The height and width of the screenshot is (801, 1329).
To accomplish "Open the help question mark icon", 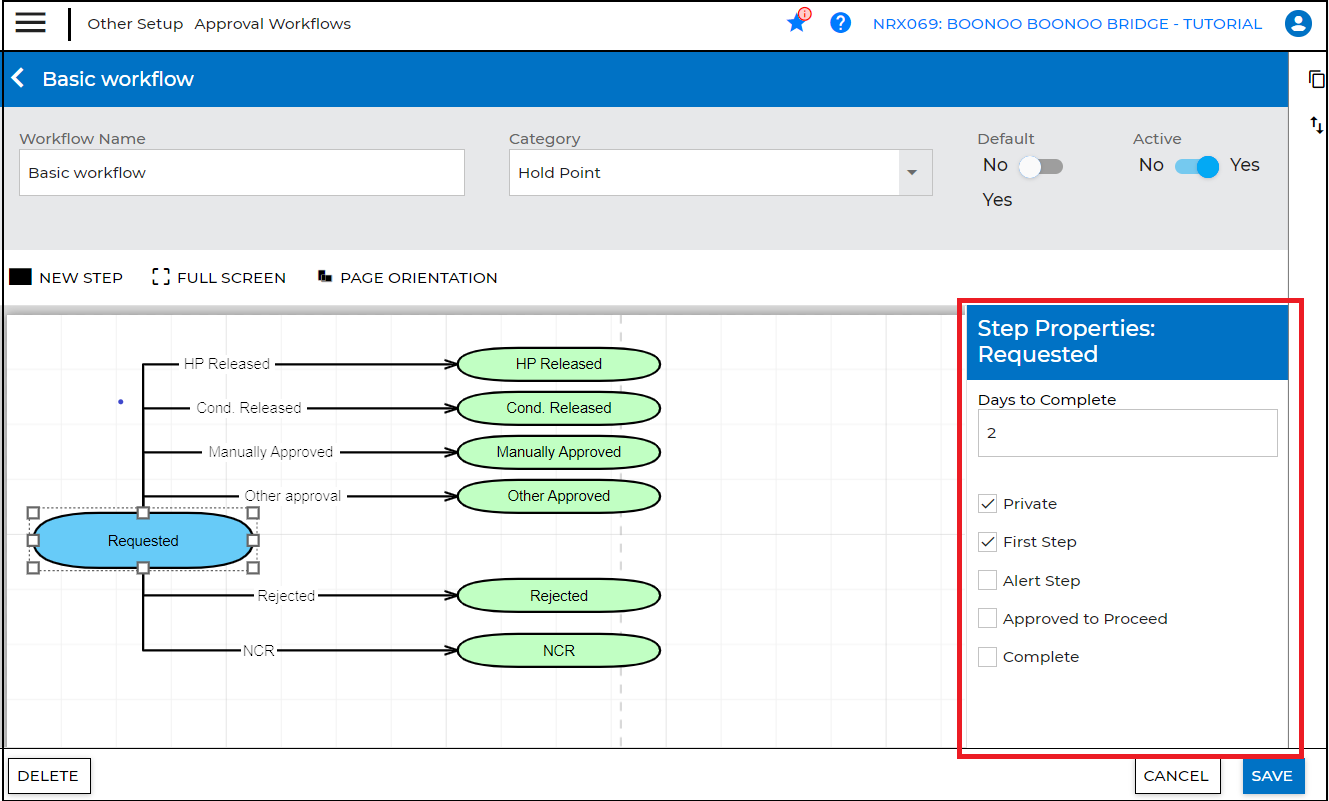I will [x=840, y=23].
